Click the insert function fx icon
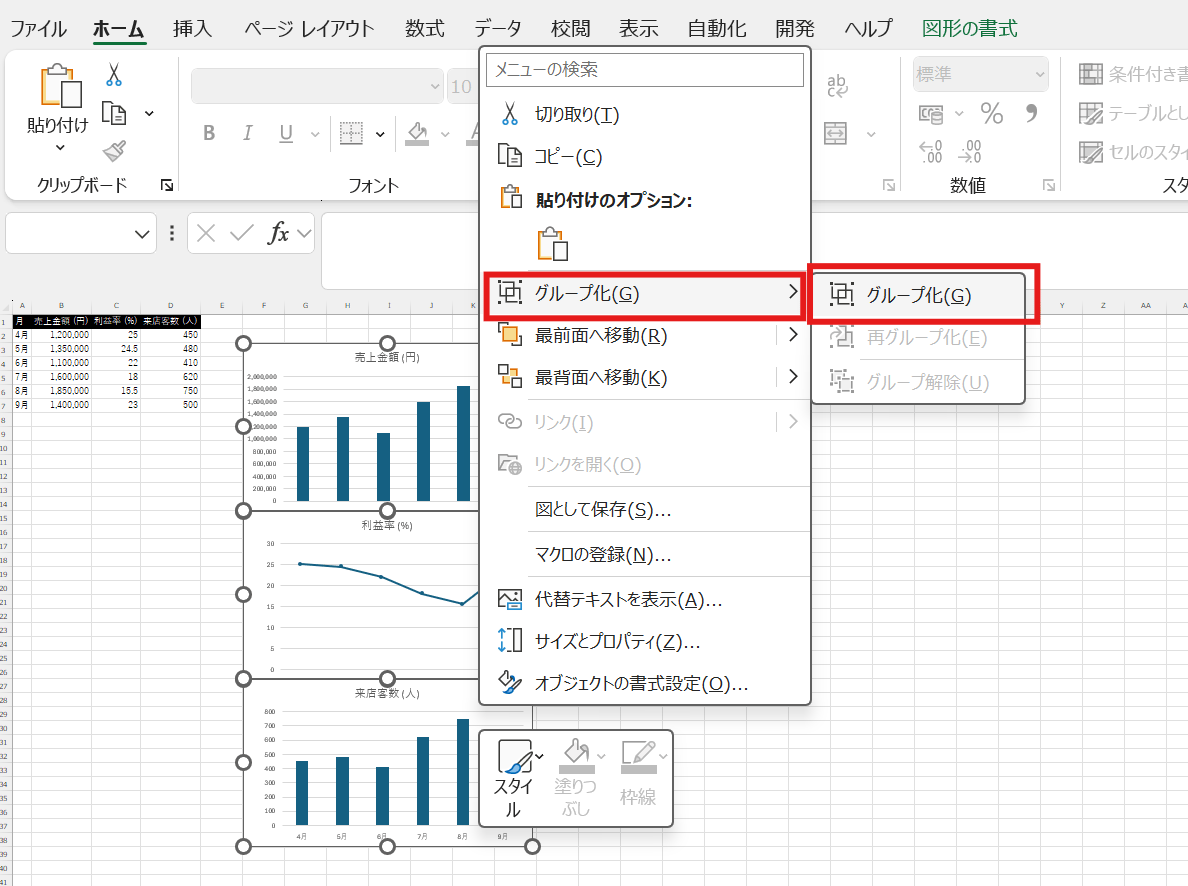1188x886 pixels. [x=279, y=233]
